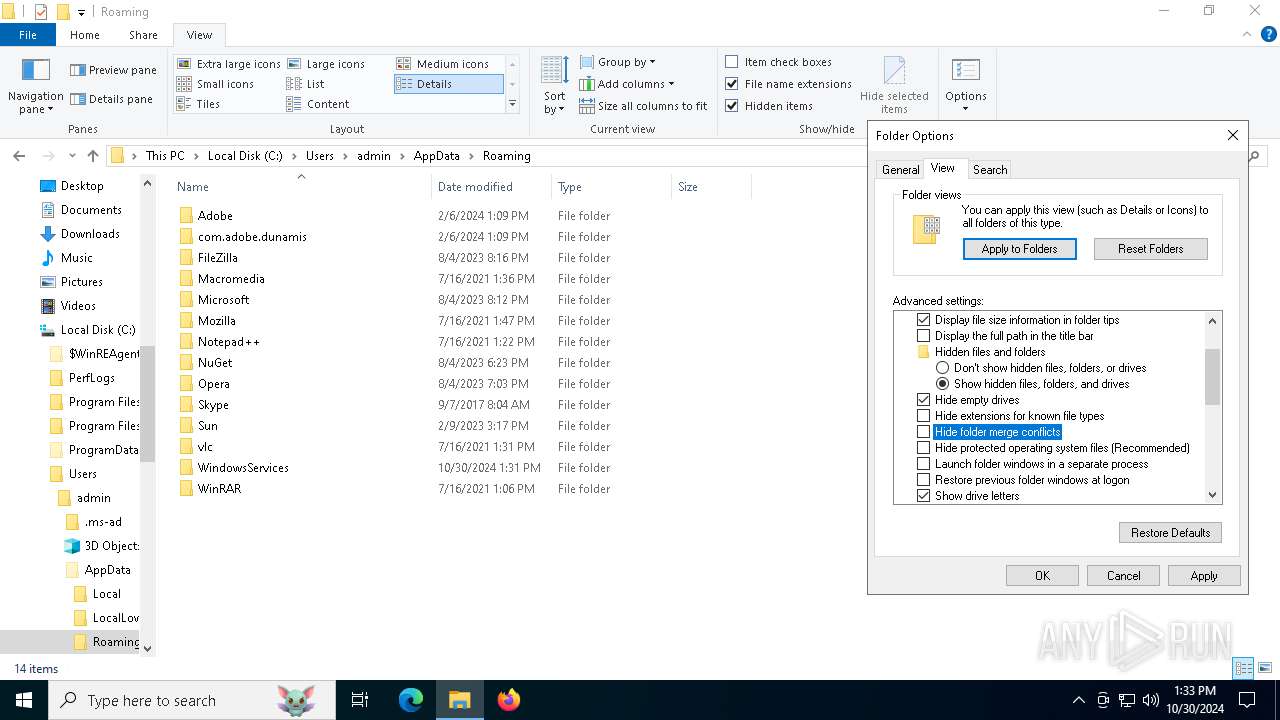Screen dimensions: 1280x720
Task: Open the Windows Start menu
Action: pos(24,700)
